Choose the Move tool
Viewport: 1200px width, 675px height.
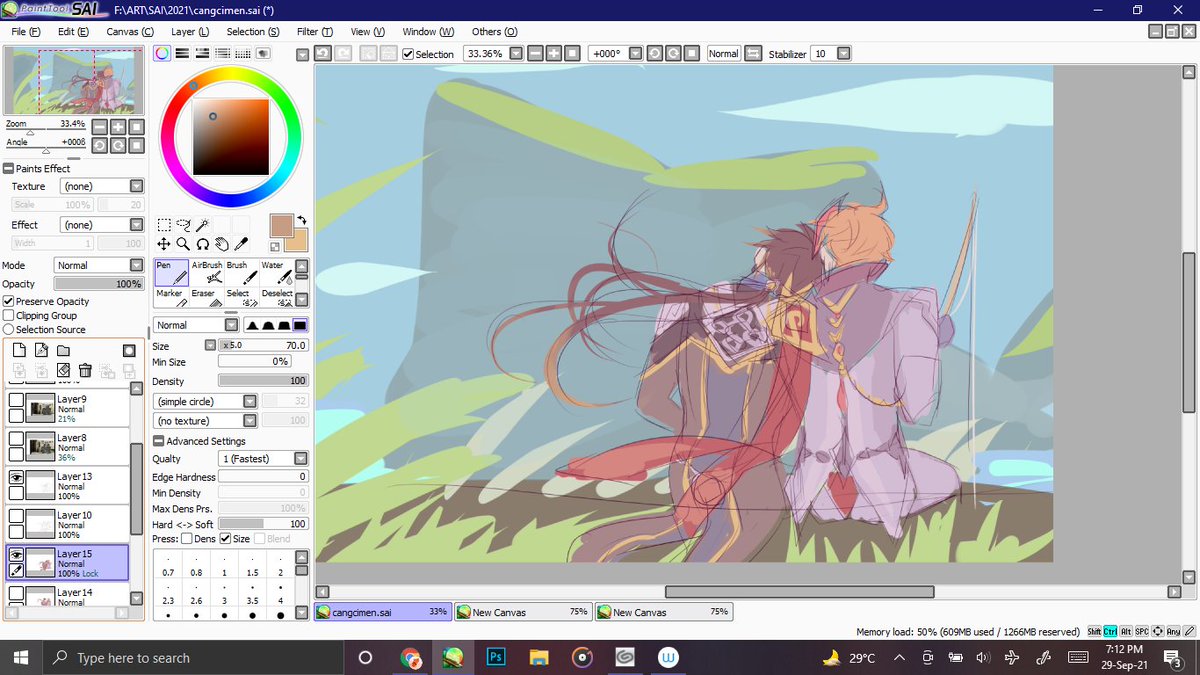[164, 243]
